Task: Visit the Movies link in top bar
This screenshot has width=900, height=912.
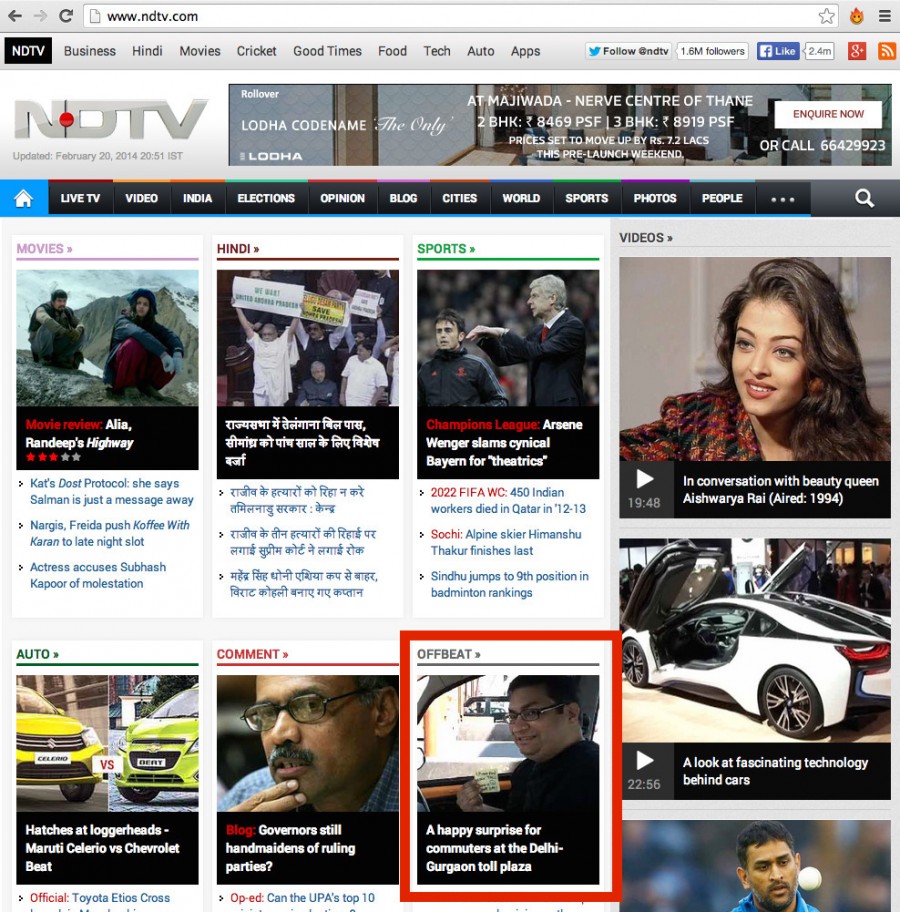Action: 200,51
